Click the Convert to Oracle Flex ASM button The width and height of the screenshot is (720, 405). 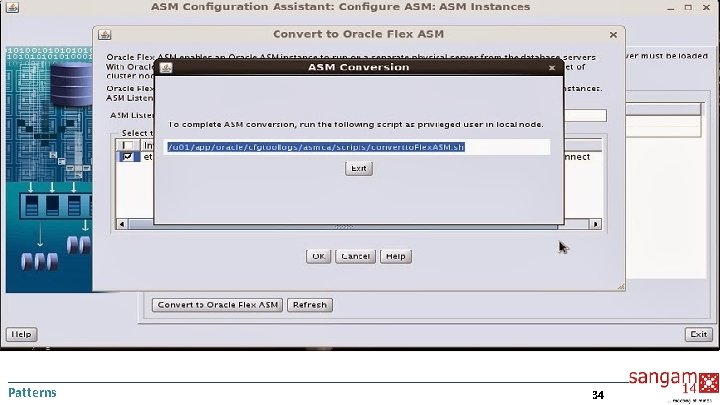218,305
